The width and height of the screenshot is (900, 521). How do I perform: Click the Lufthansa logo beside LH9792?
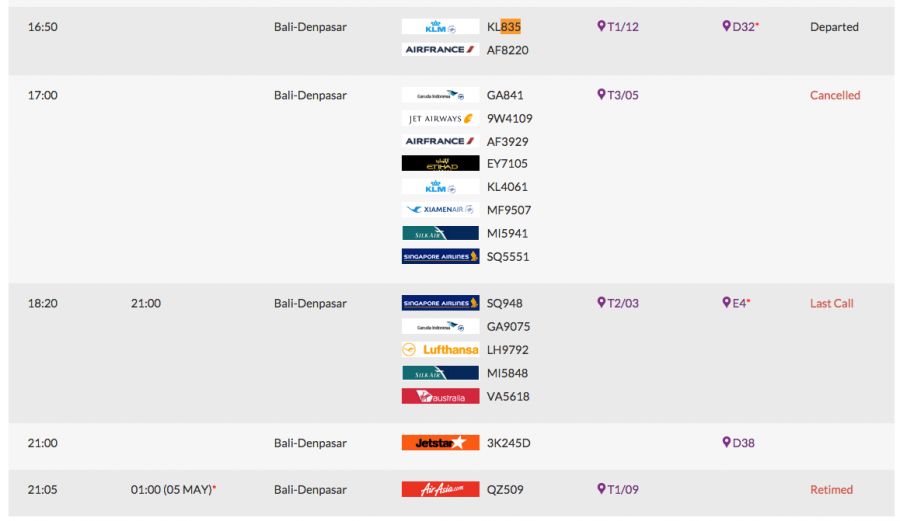[440, 349]
